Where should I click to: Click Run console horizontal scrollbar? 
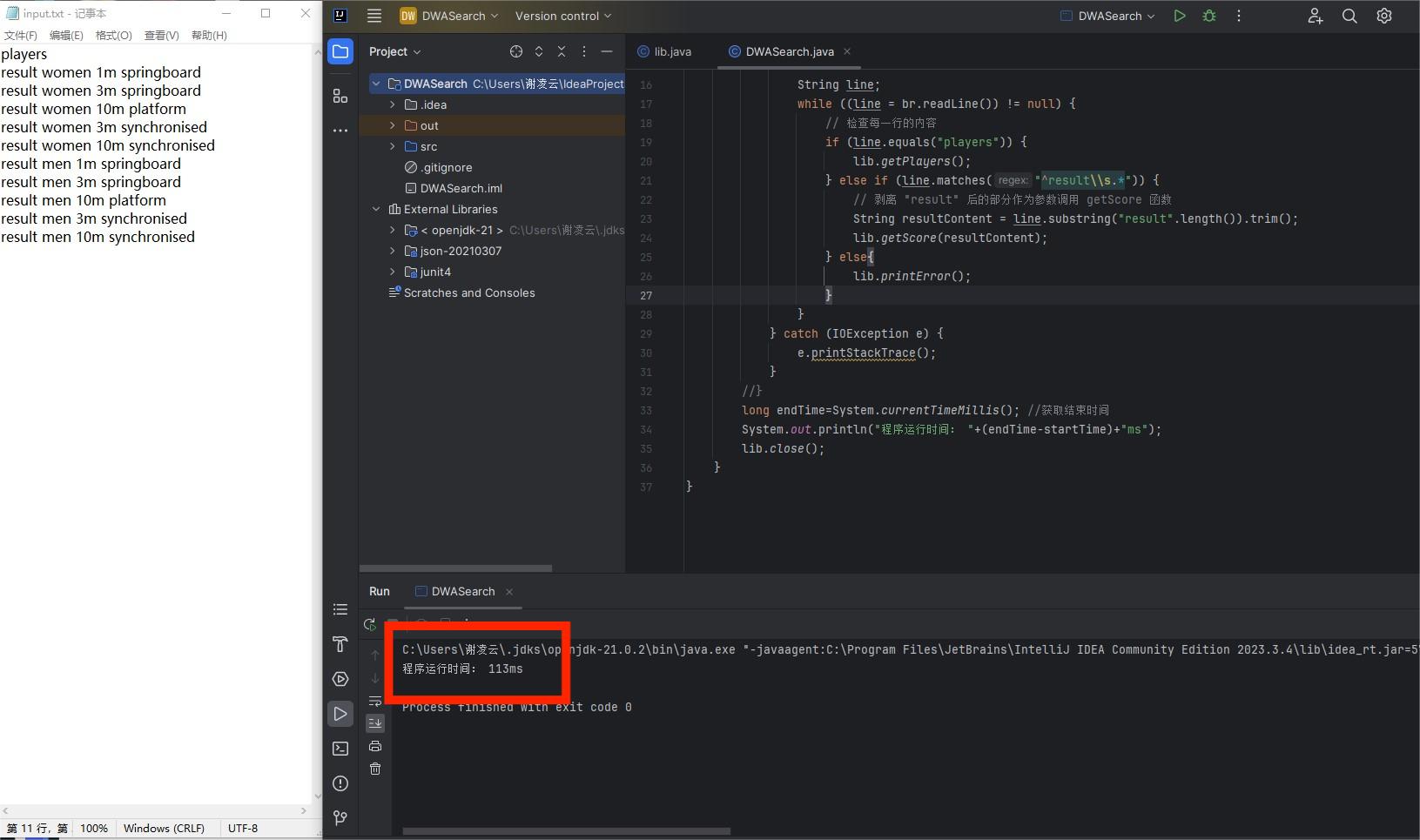tap(566, 831)
